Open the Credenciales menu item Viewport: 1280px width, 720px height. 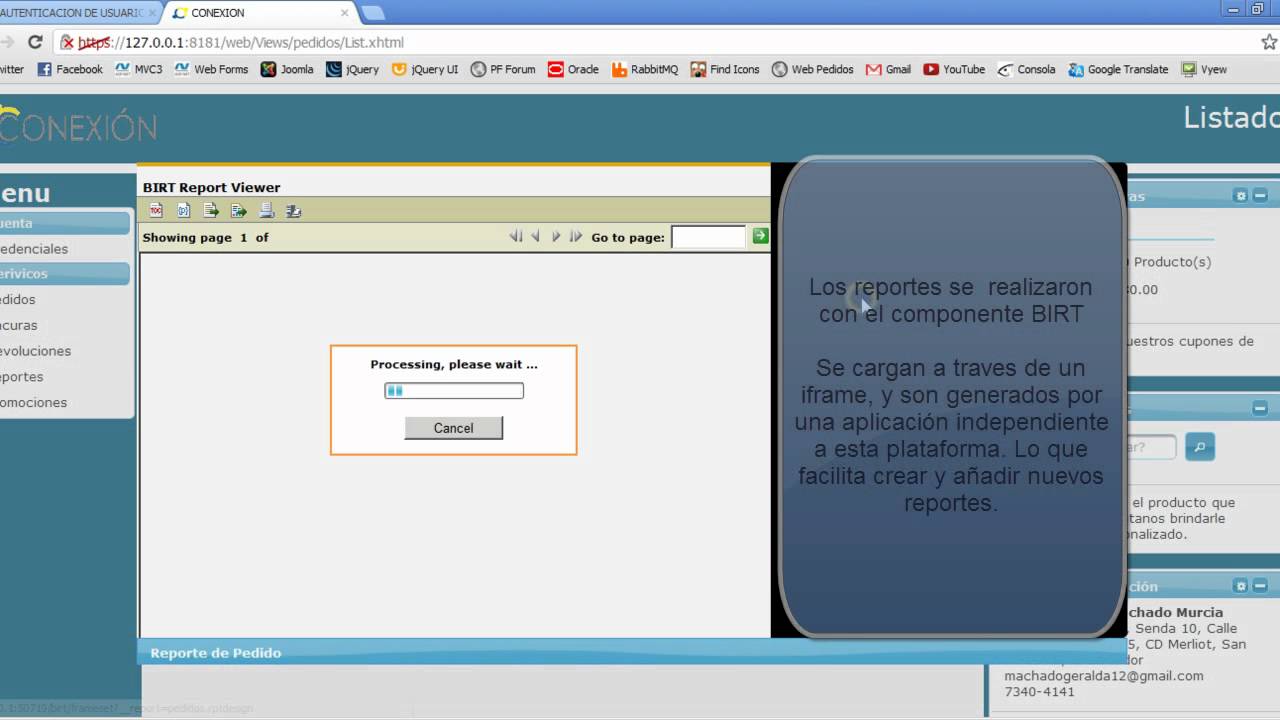(x=34, y=249)
